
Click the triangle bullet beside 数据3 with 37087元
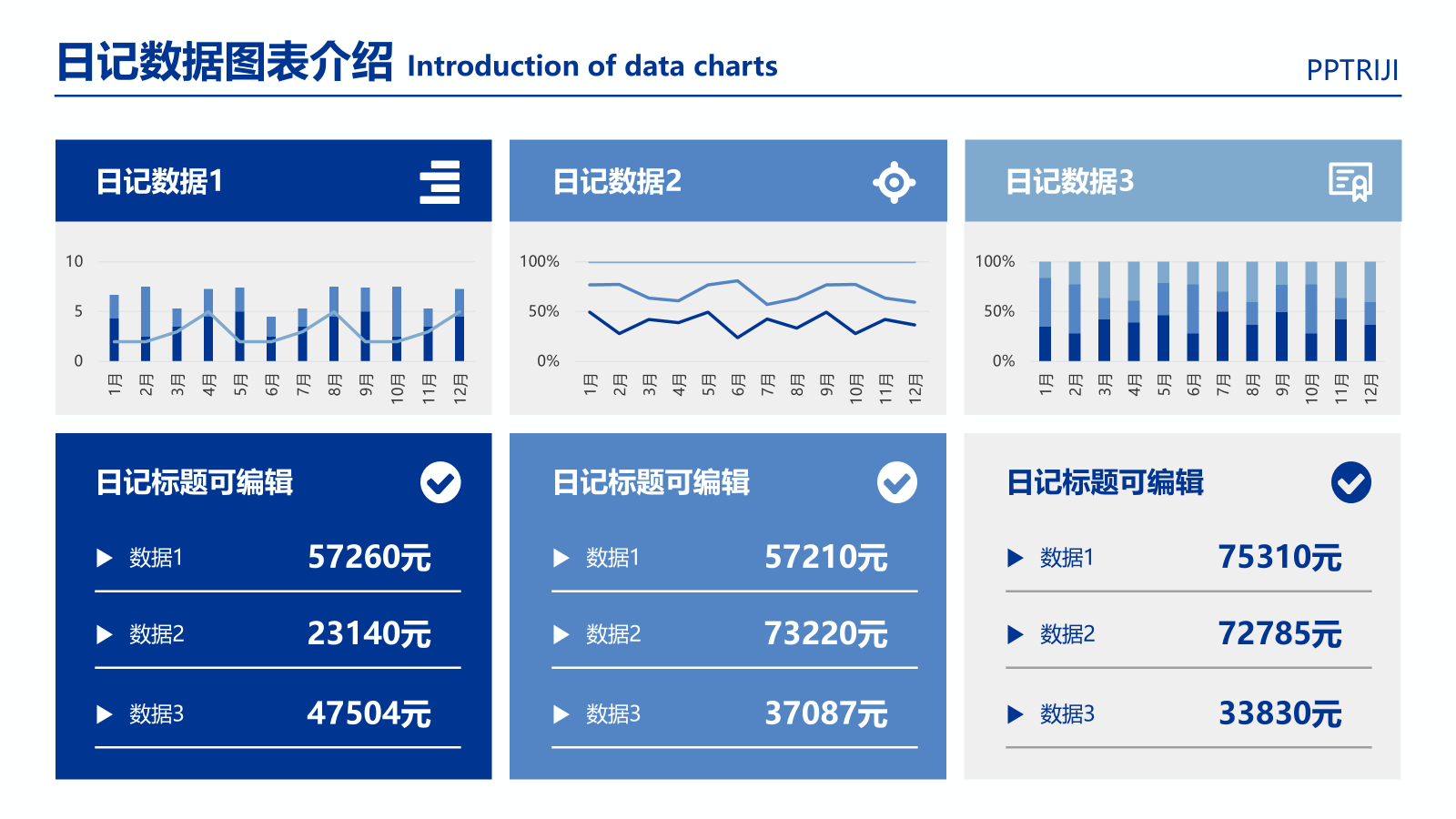[561, 714]
